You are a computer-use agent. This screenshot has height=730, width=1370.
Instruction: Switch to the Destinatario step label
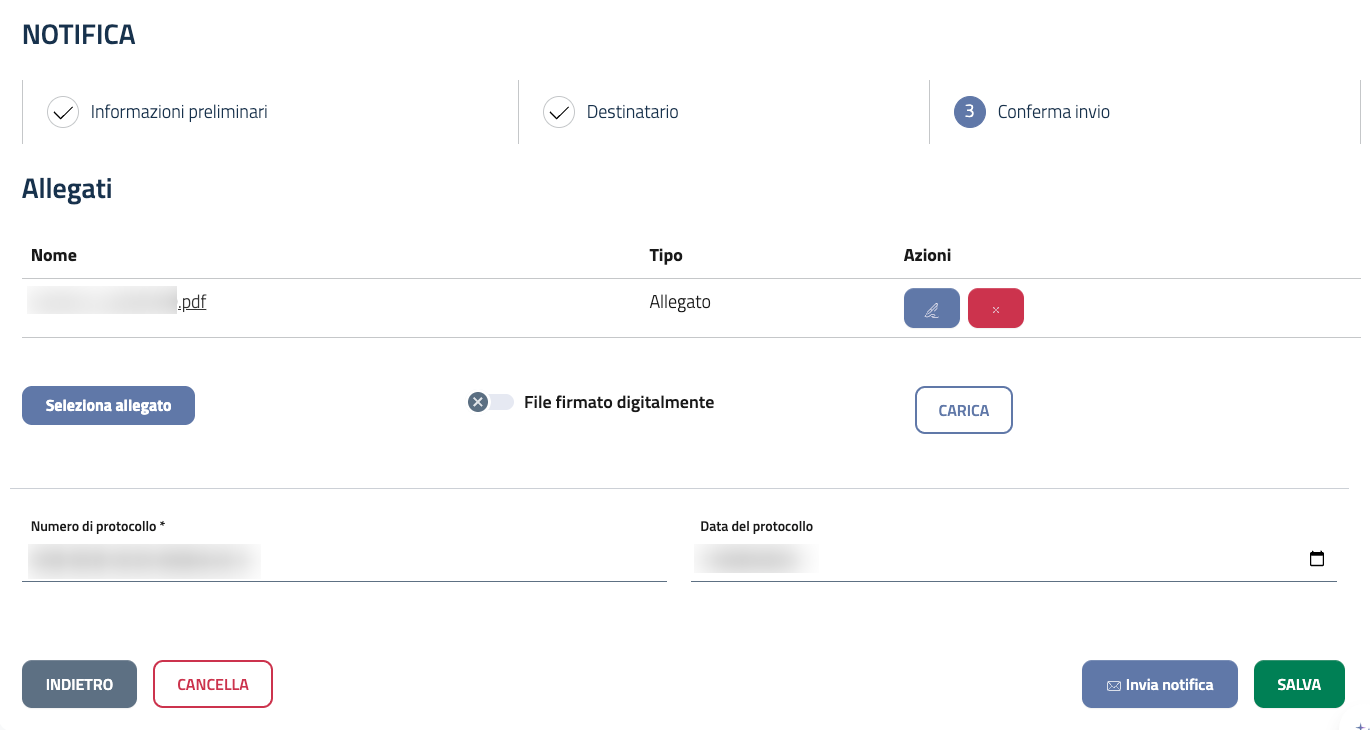point(632,112)
